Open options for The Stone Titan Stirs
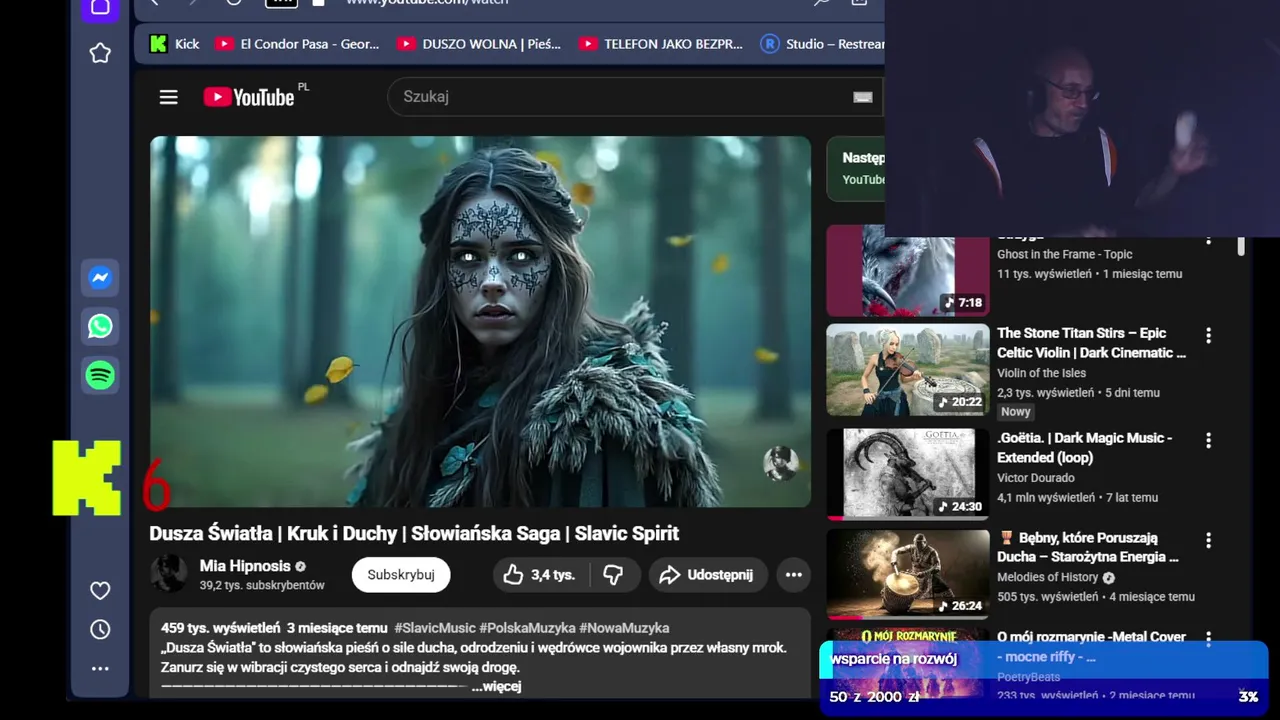 click(1208, 336)
